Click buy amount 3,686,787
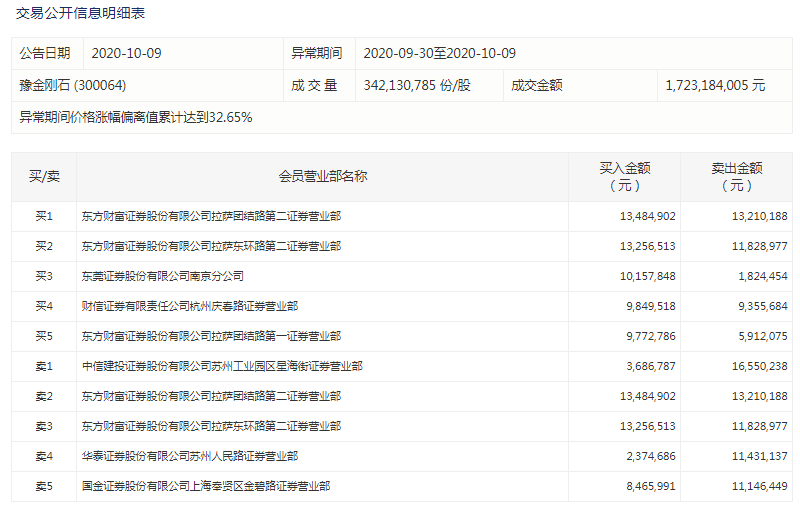 pos(651,366)
